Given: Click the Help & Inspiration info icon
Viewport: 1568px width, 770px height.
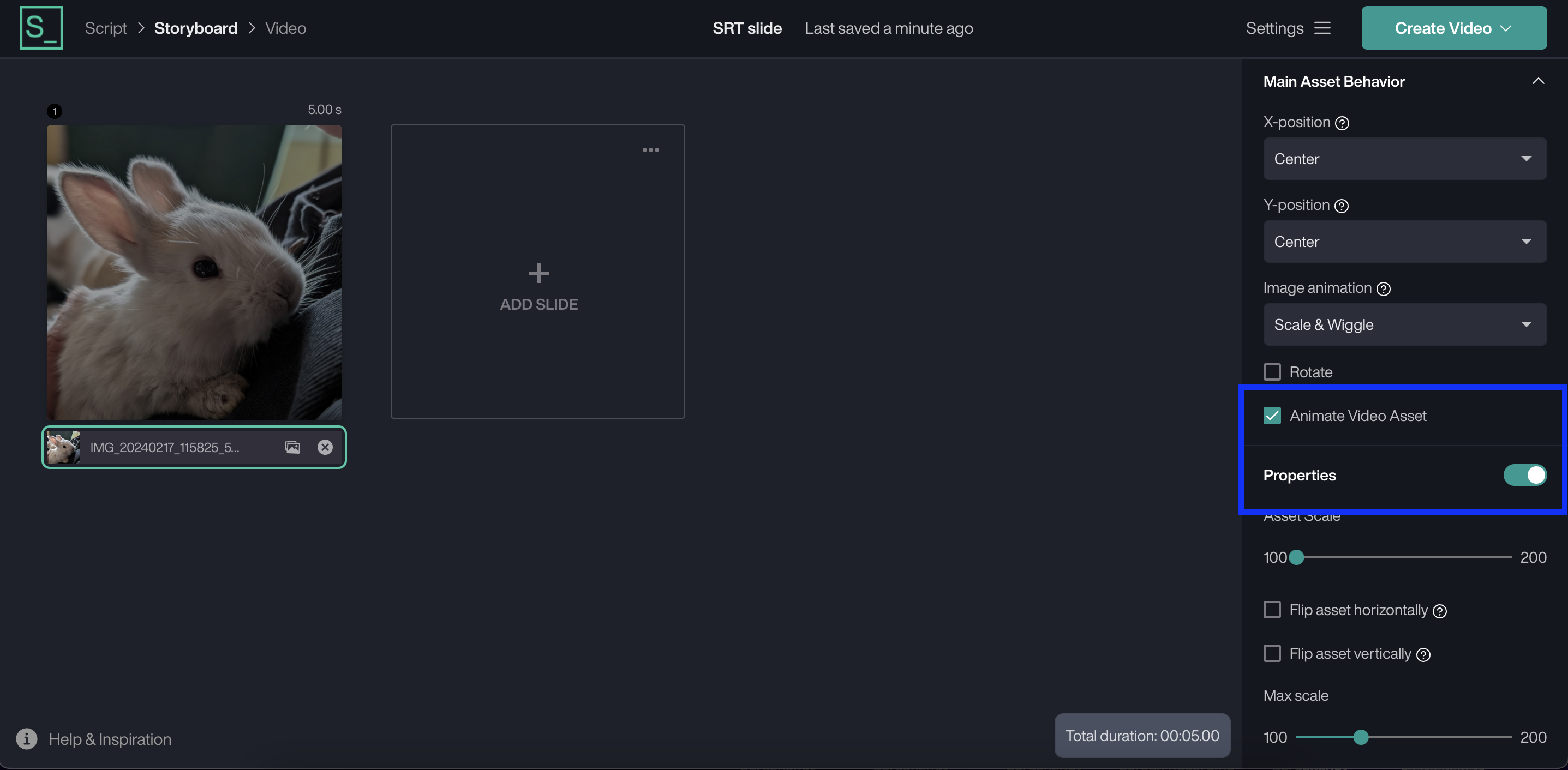Looking at the screenshot, I should tap(26, 738).
